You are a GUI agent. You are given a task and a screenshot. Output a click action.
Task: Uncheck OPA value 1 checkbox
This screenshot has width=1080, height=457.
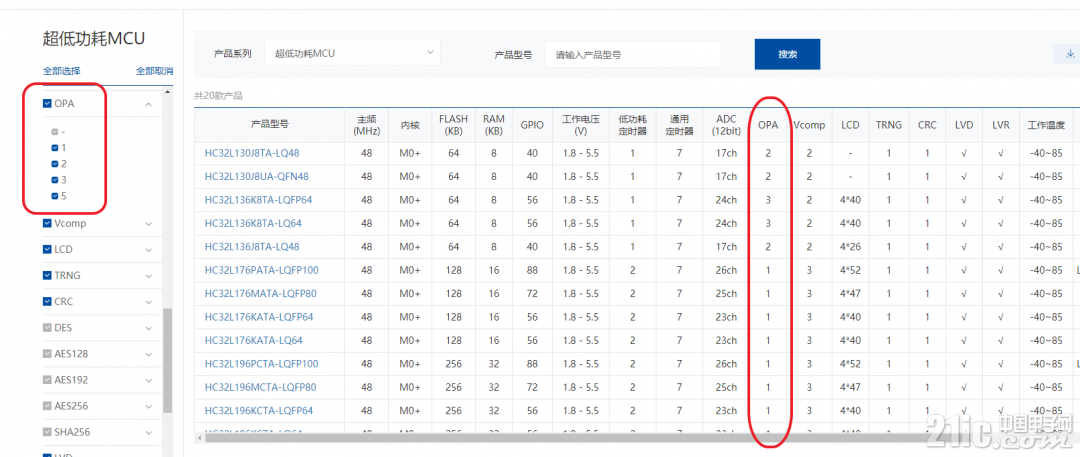click(x=55, y=148)
